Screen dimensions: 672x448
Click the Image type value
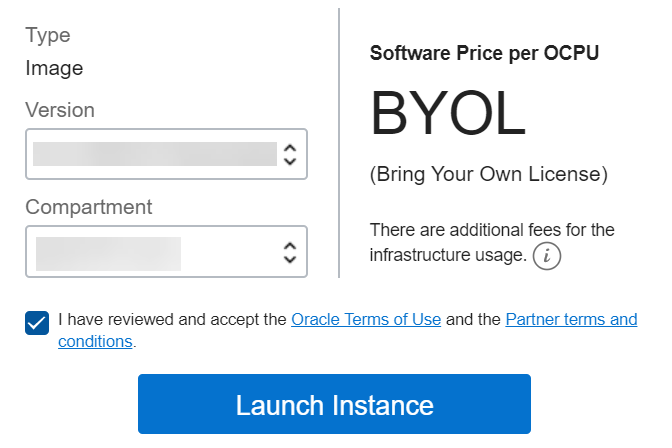click(x=54, y=68)
